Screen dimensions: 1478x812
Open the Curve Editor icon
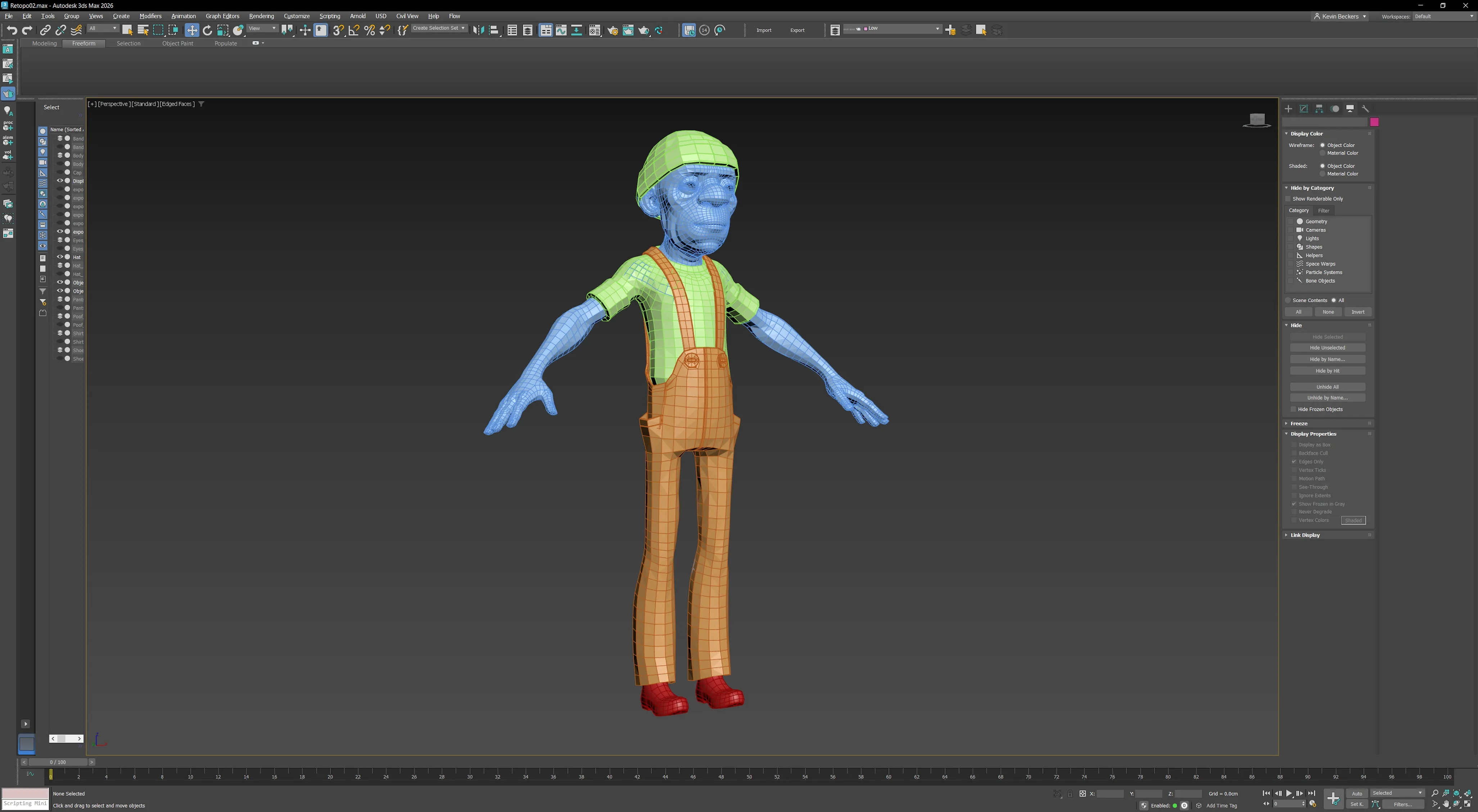coord(561,30)
